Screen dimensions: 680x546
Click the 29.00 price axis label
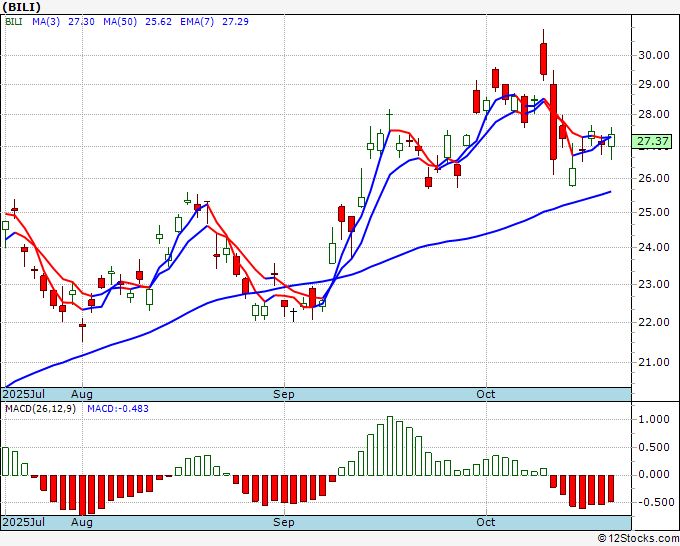[654, 85]
